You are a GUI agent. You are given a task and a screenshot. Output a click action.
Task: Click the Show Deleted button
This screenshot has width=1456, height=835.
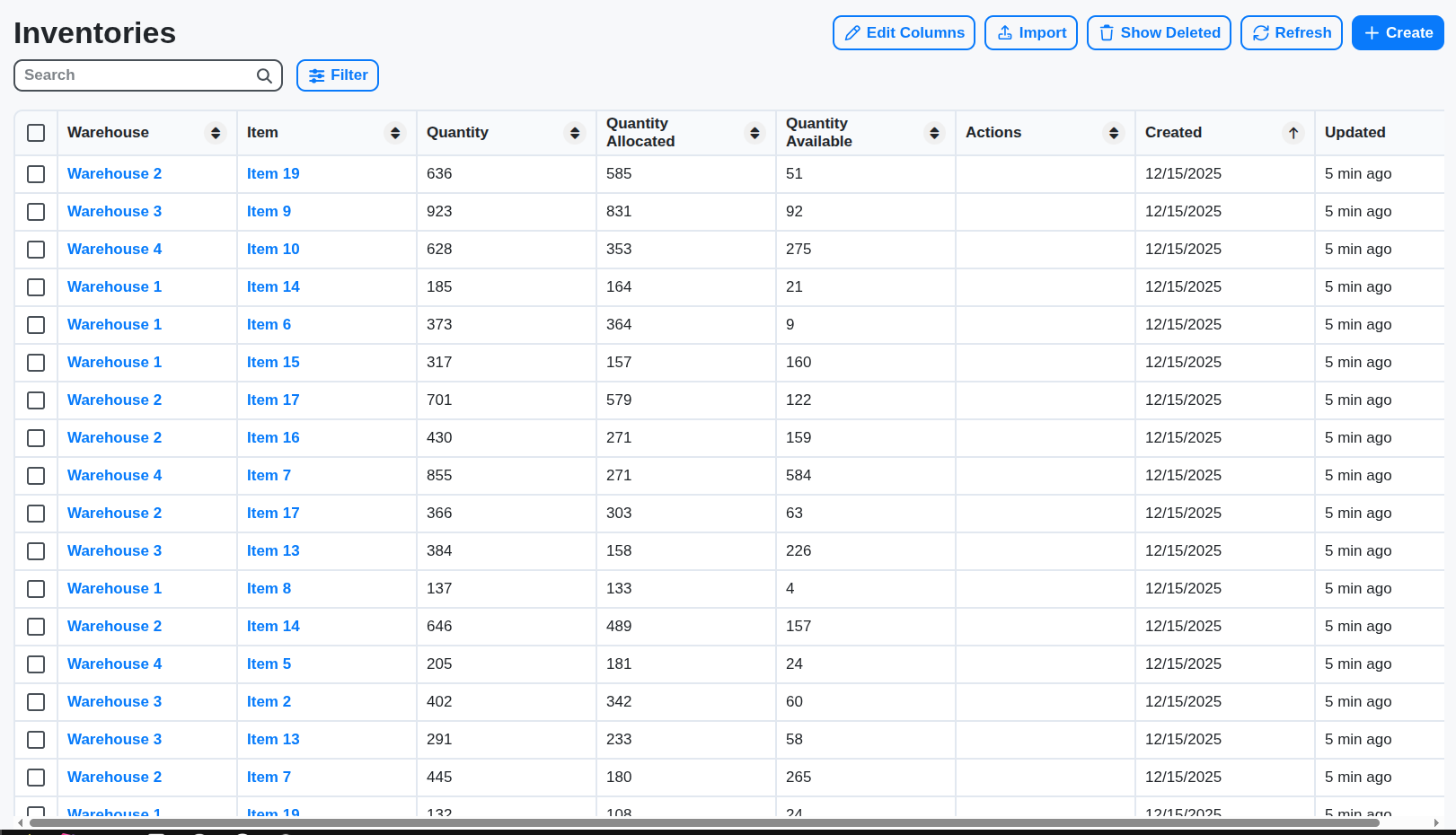pos(1159,32)
